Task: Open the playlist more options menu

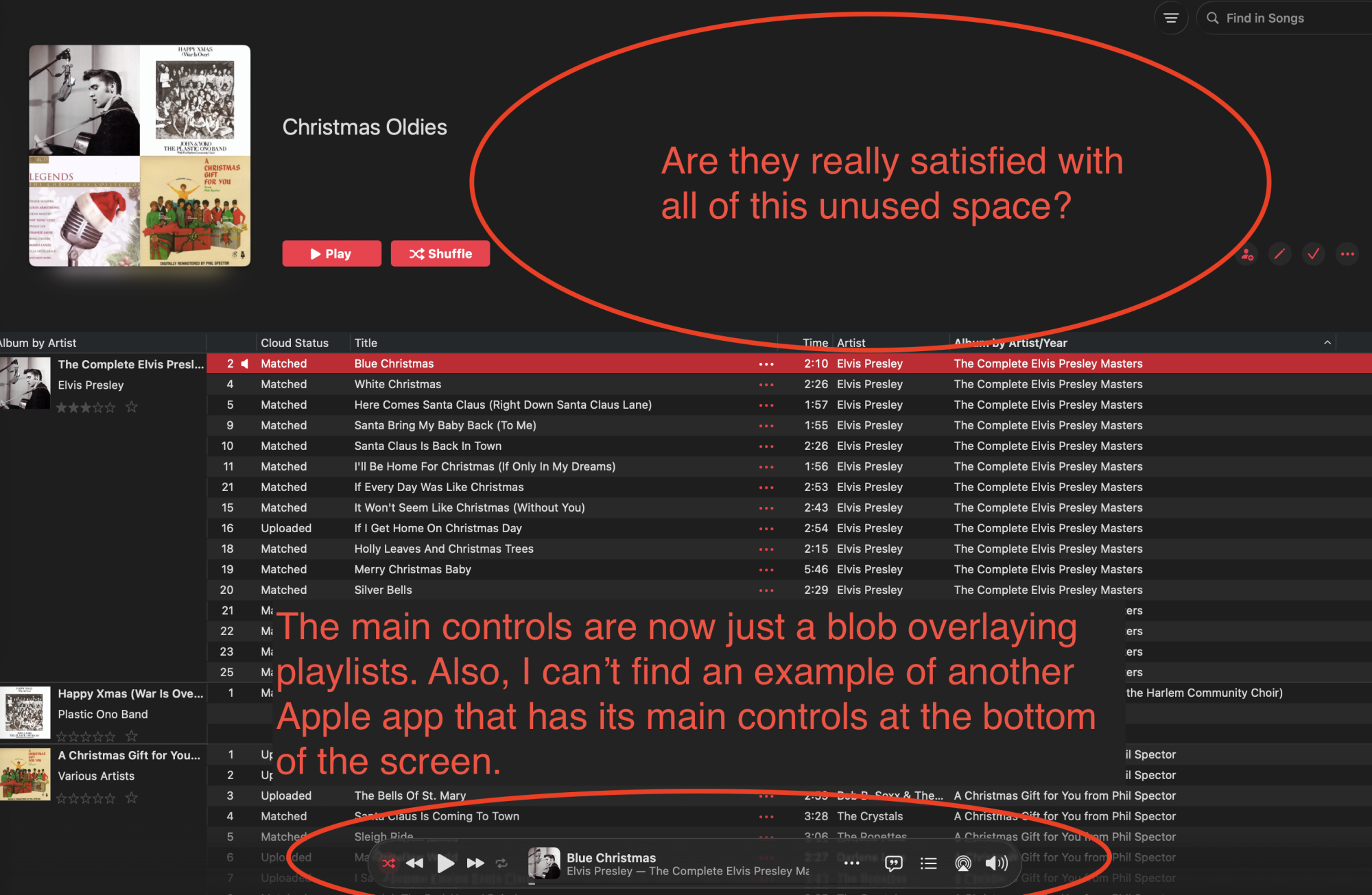Action: [x=1347, y=254]
